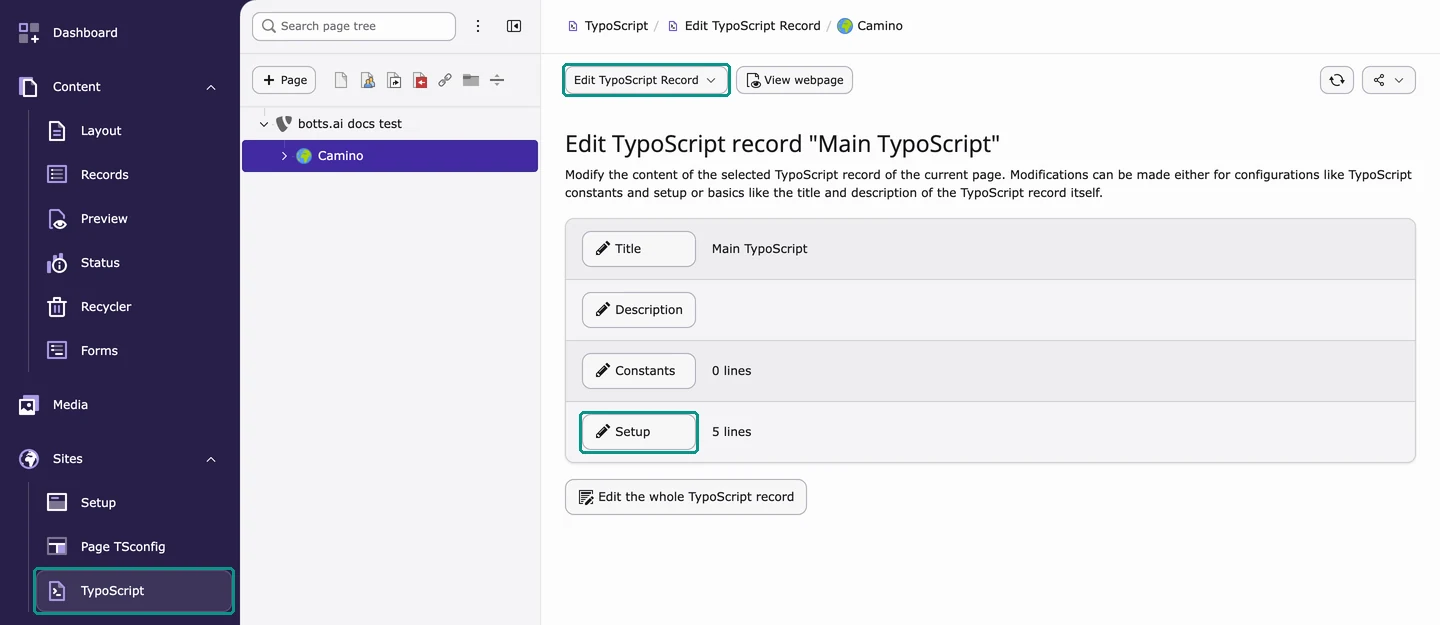Click the Sites globe icon
Image resolution: width=1440 pixels, height=625 pixels.
(29, 459)
